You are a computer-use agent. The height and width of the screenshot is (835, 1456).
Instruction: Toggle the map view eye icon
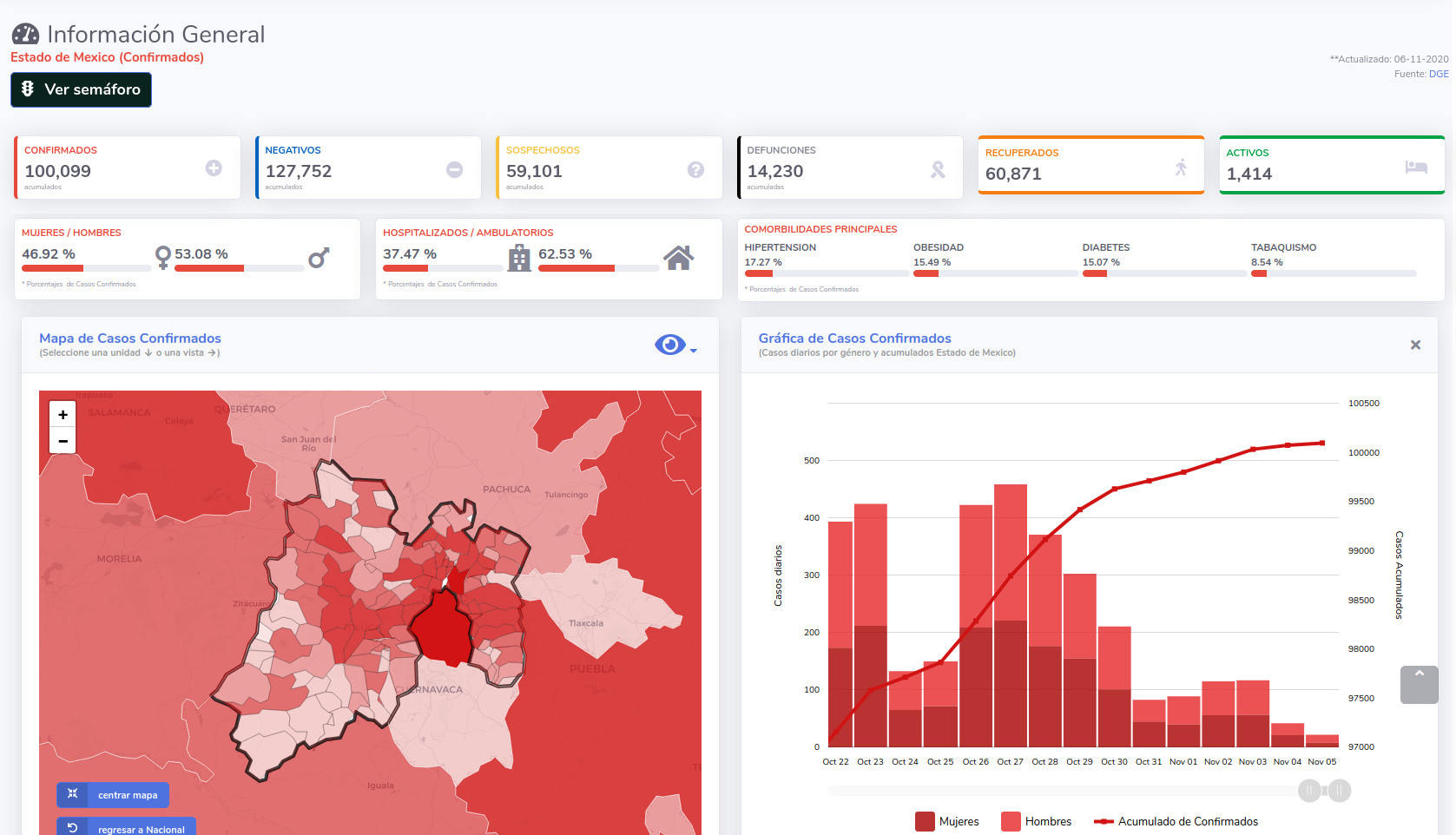pyautogui.click(x=669, y=345)
